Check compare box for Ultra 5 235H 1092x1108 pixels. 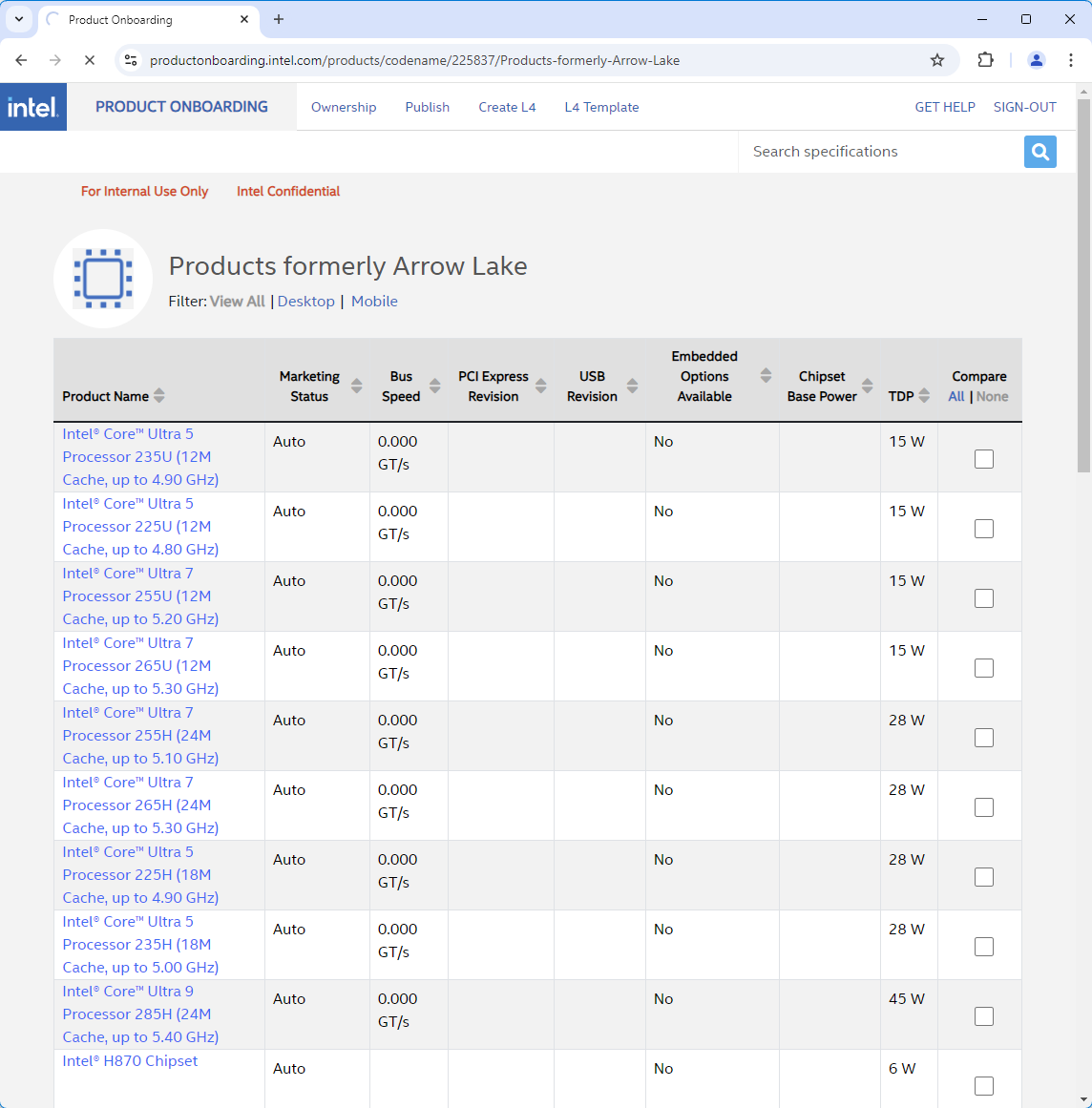984,947
